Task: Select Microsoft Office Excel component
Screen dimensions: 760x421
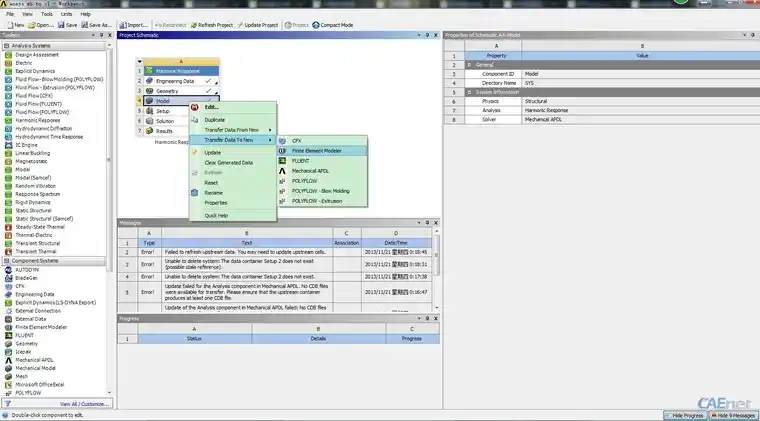Action: 39,385
